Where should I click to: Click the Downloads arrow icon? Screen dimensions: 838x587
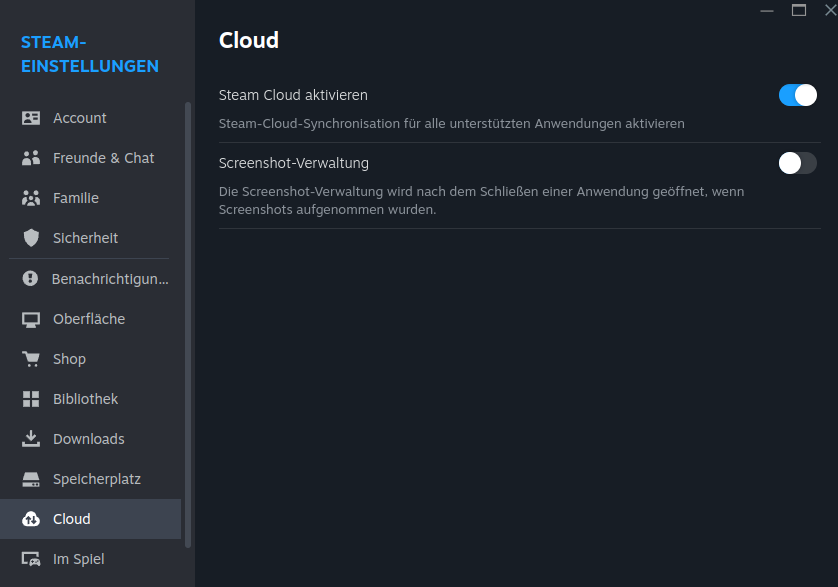pyautogui.click(x=33, y=438)
